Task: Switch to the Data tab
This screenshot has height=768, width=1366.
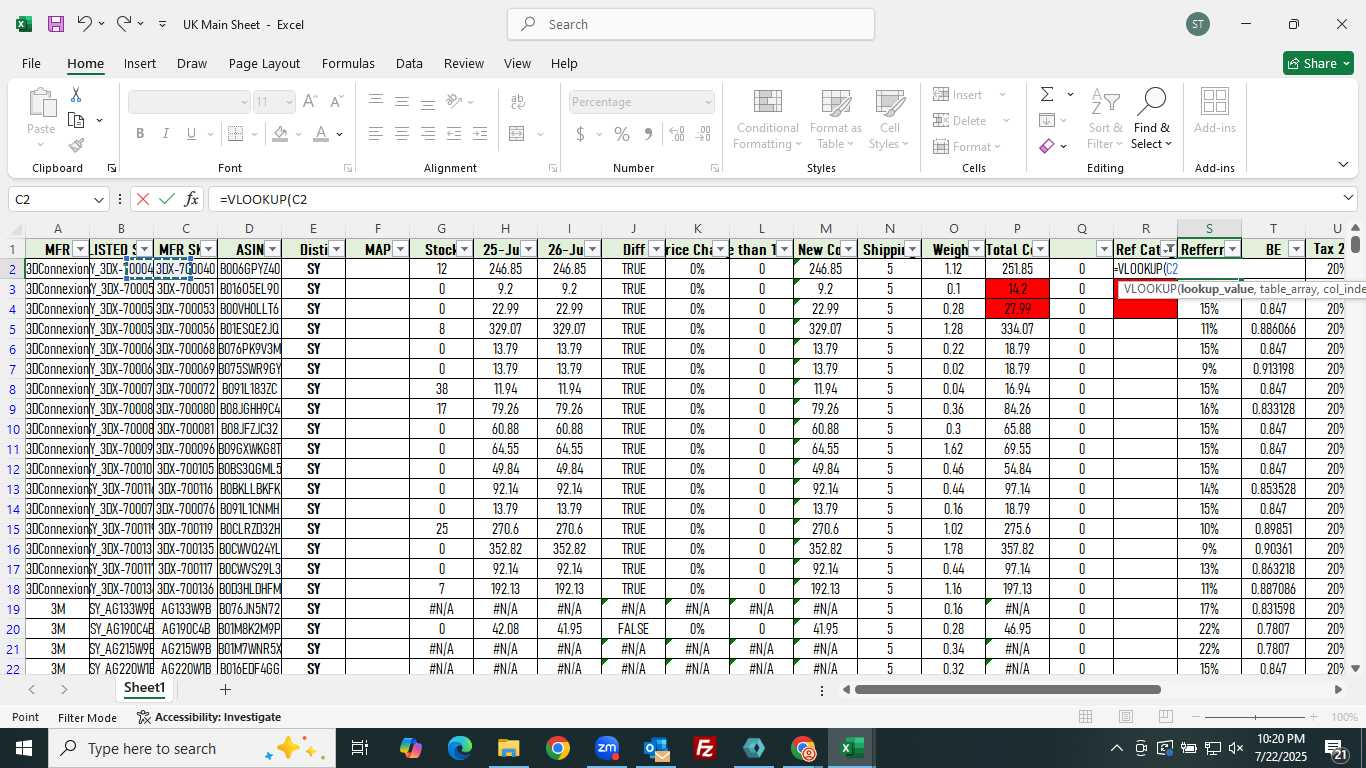Action: point(409,63)
